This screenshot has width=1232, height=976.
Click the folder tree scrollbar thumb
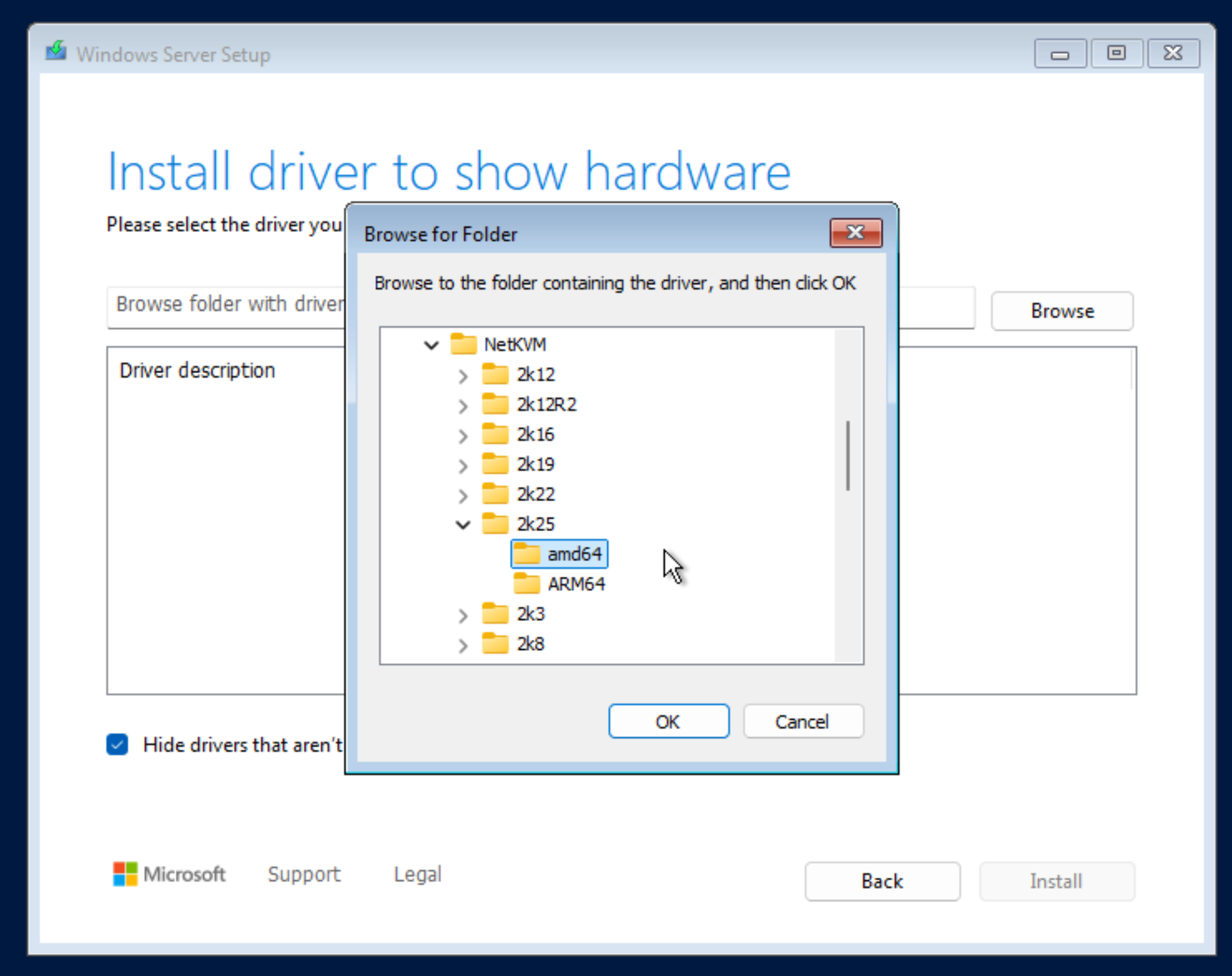(848, 455)
